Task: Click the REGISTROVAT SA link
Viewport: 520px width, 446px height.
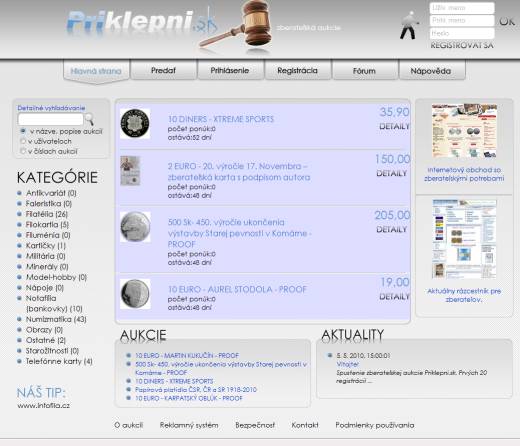Action: pos(462,45)
